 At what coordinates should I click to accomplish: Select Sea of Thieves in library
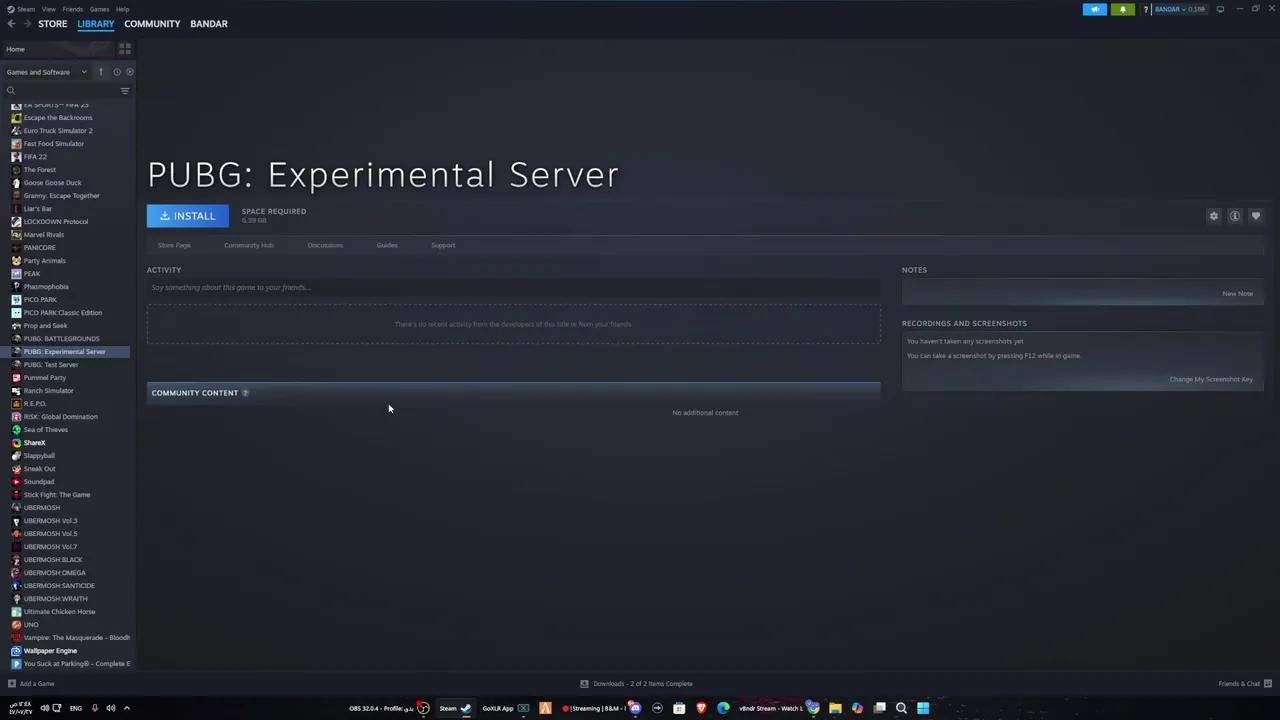point(46,430)
